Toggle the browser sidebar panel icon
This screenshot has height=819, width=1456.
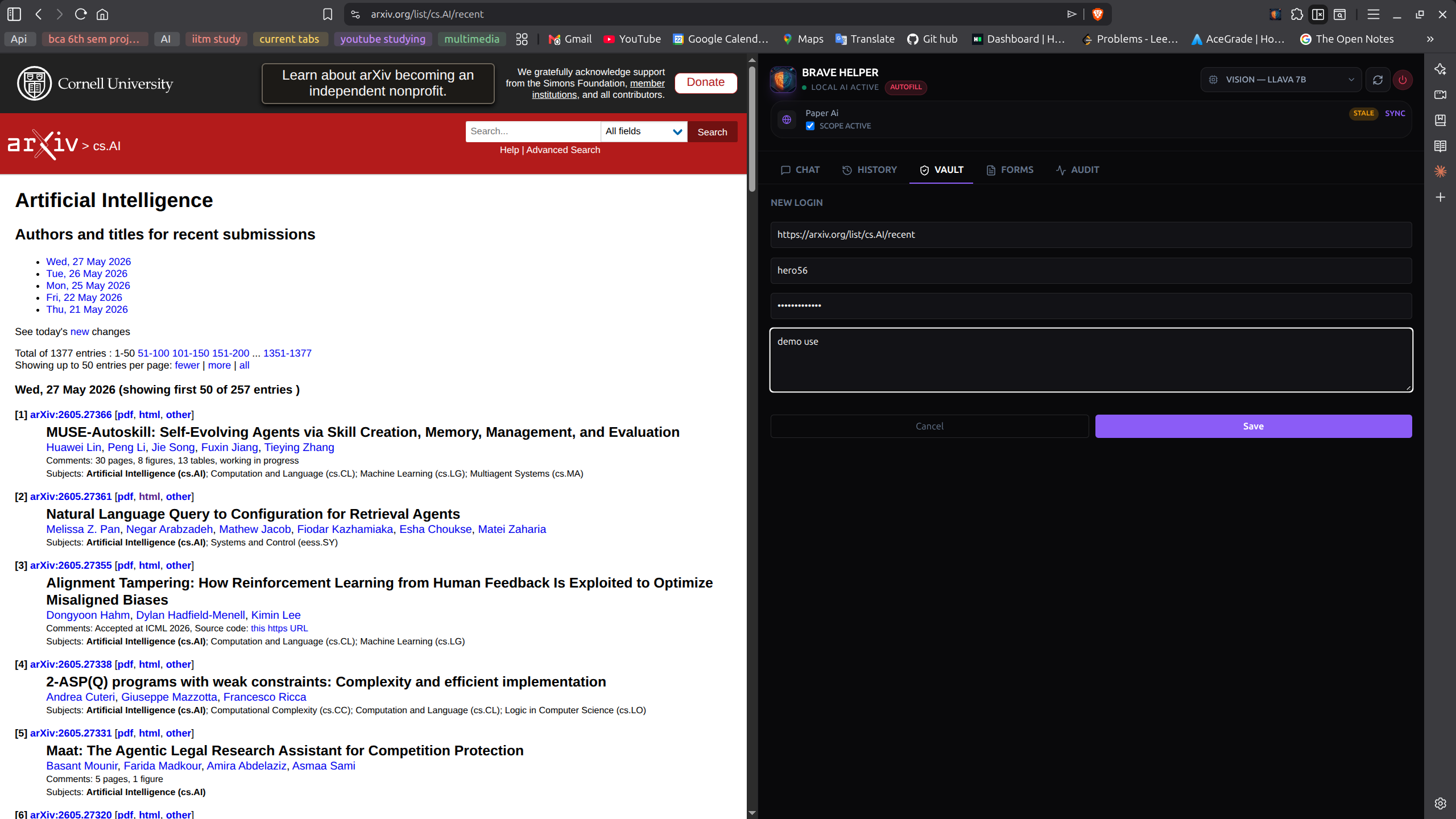(x=14, y=14)
